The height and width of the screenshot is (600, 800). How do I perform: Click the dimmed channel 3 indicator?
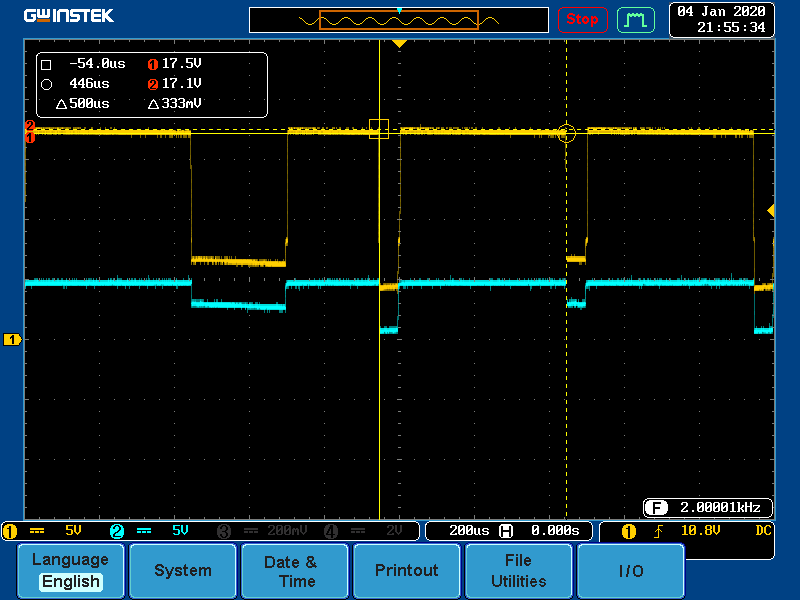pyautogui.click(x=224, y=531)
